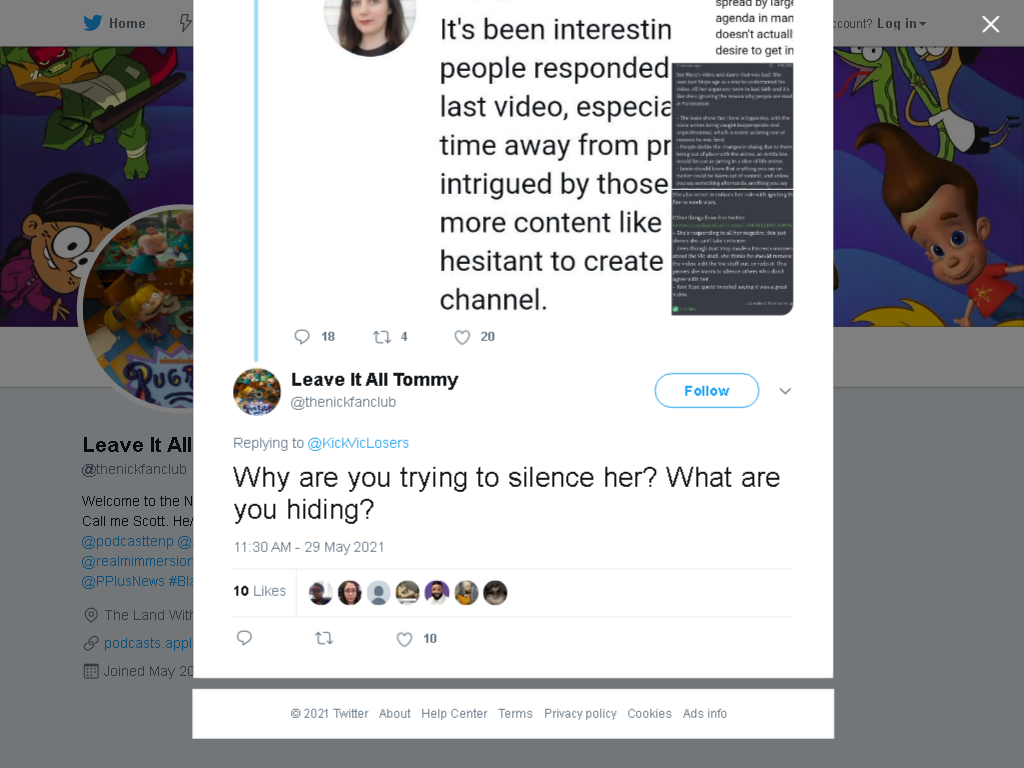Open the @KickVicLosers mention link
Screen dimensions: 1024x768
tap(358, 443)
